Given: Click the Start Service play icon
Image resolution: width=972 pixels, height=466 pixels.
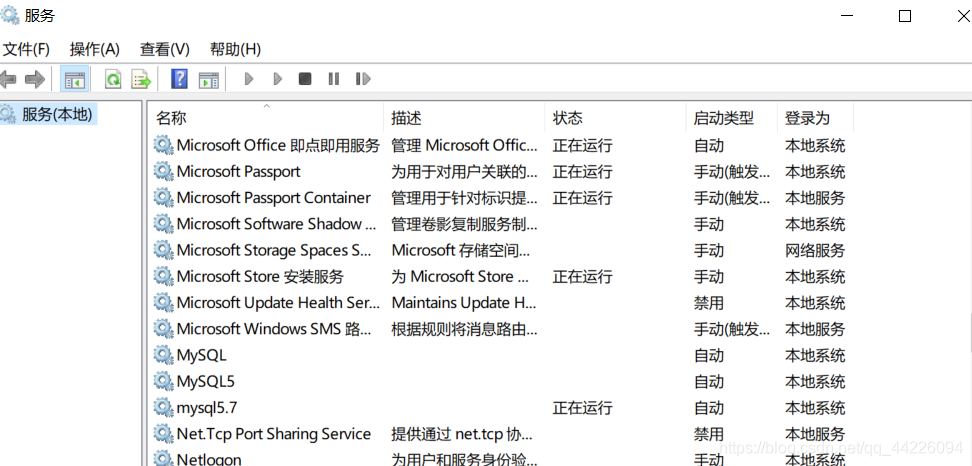Looking at the screenshot, I should [249, 79].
